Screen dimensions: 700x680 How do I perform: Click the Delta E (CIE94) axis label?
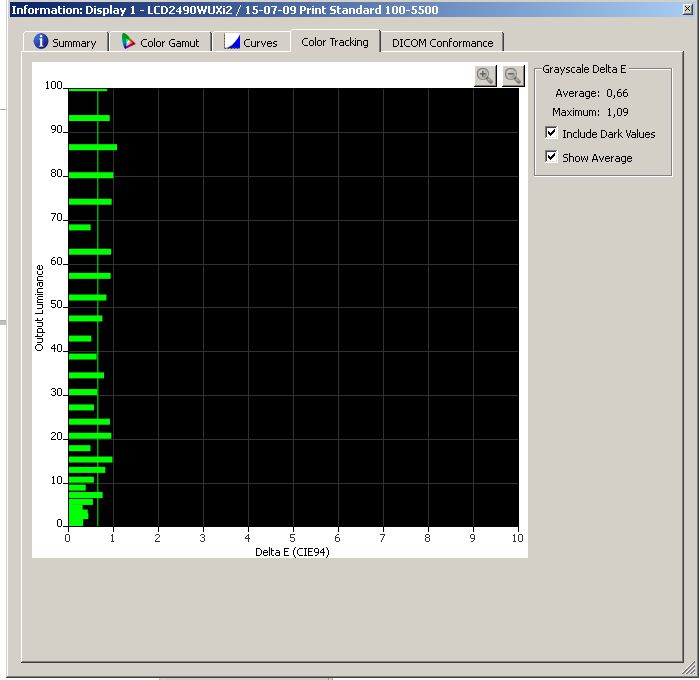[292, 552]
